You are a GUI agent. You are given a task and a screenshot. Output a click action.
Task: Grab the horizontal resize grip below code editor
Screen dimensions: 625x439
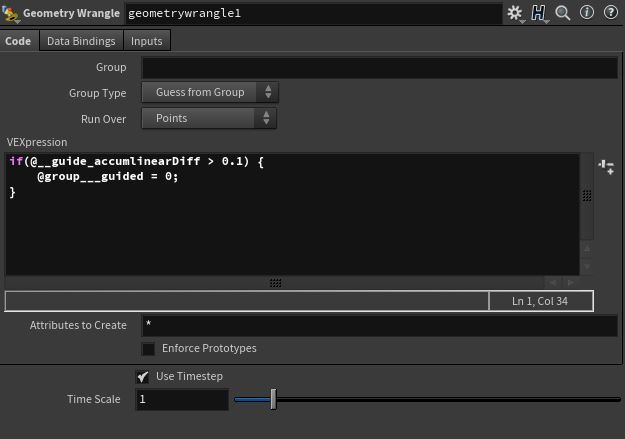point(275,283)
